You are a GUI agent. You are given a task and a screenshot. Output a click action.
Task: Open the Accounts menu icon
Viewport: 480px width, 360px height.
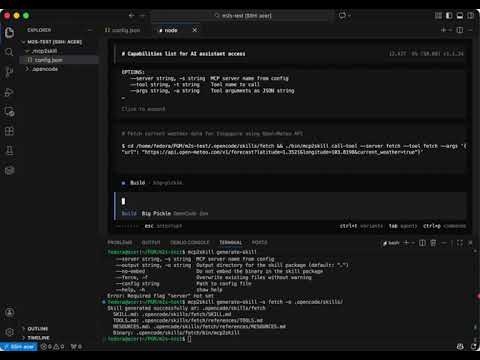9,312
